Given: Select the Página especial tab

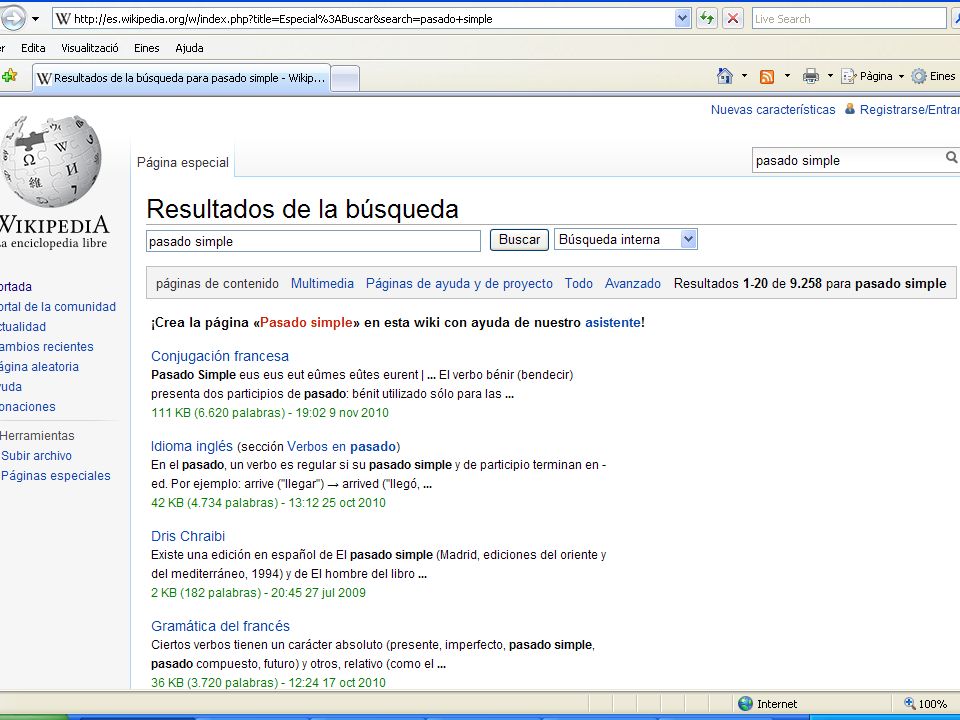Looking at the screenshot, I should click(x=182, y=162).
